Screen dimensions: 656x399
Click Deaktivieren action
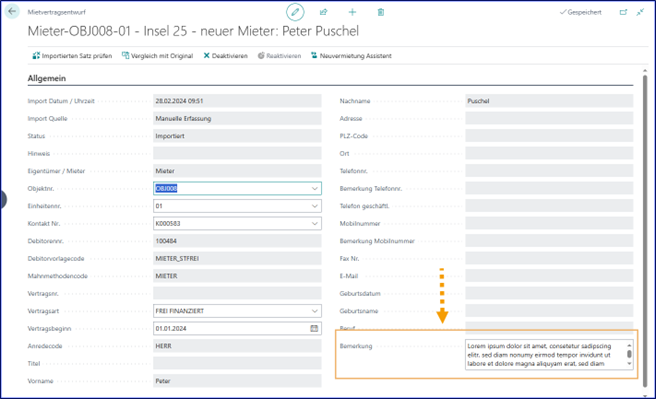coord(226,56)
